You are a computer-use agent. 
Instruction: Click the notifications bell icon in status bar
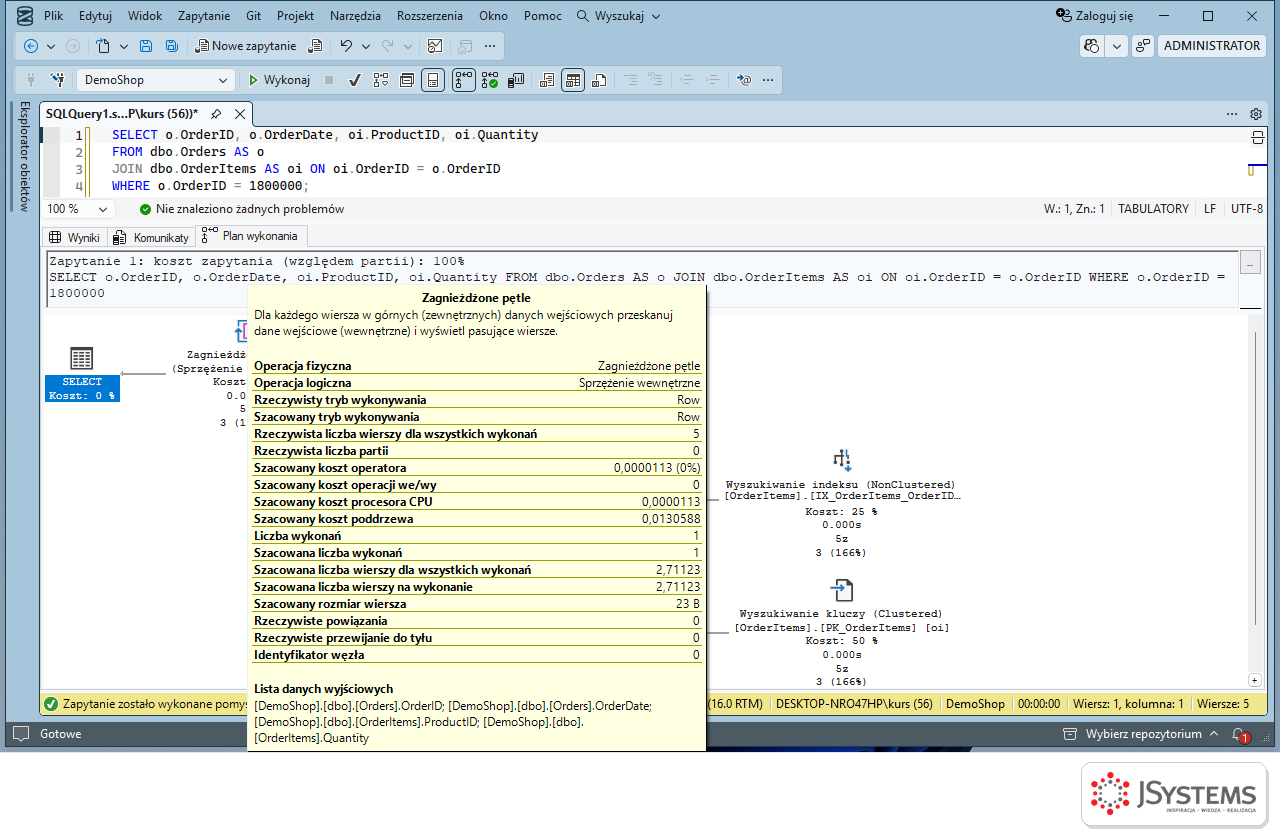1240,734
